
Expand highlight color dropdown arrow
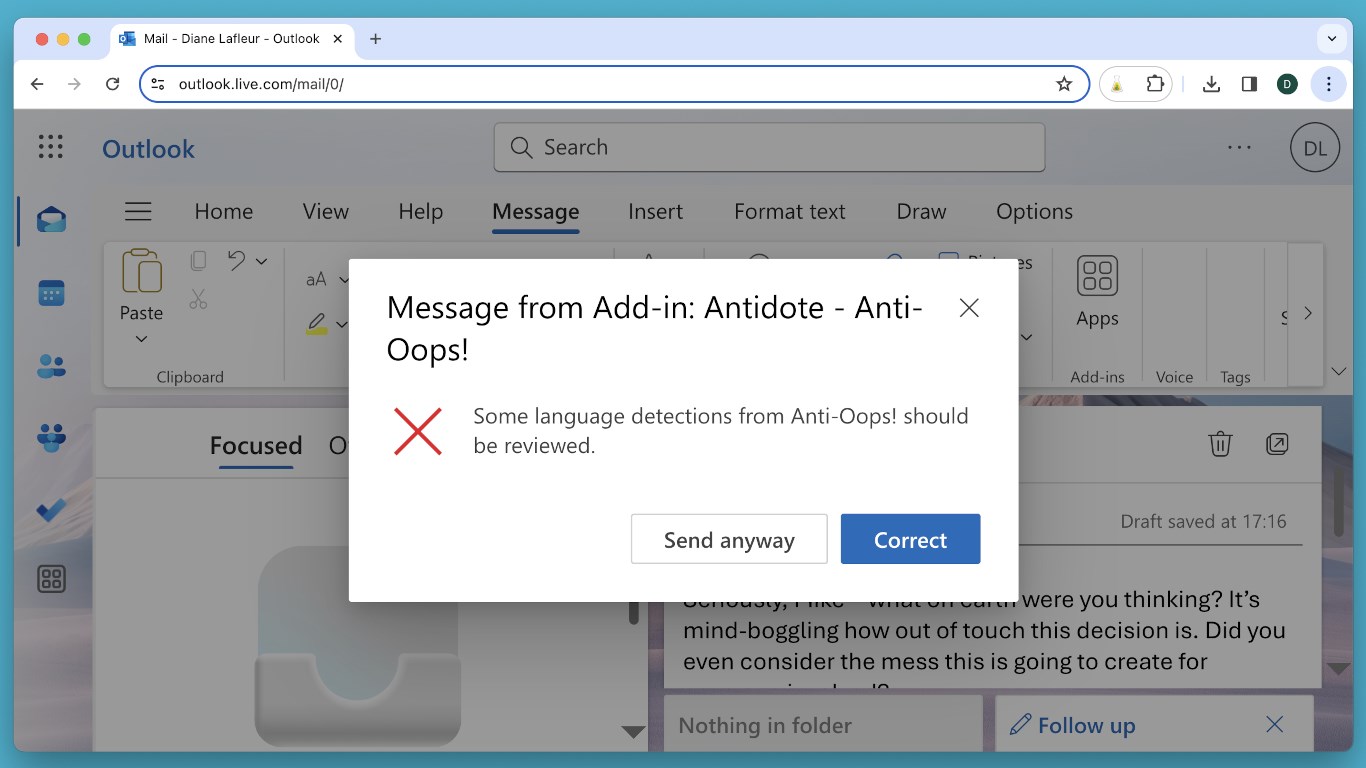(x=341, y=324)
